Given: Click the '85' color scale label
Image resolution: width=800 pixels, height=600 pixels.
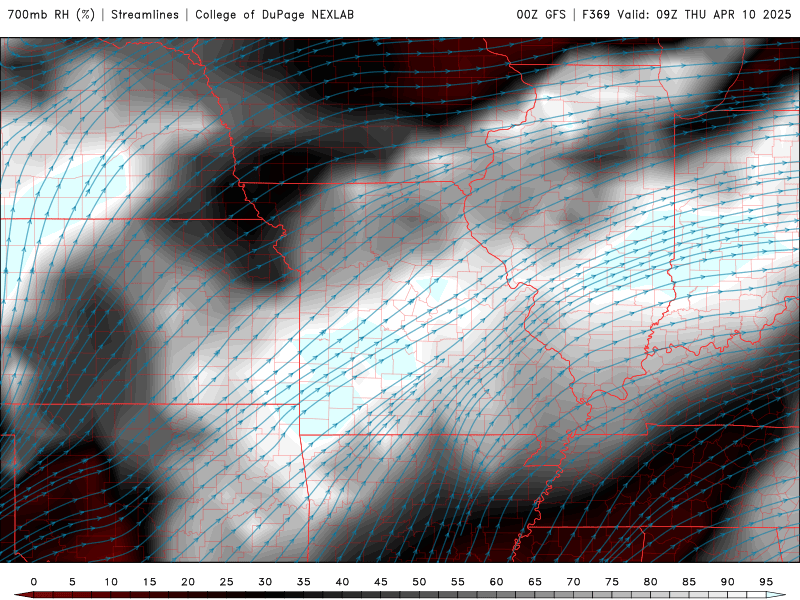Looking at the screenshot, I should tap(689, 582).
